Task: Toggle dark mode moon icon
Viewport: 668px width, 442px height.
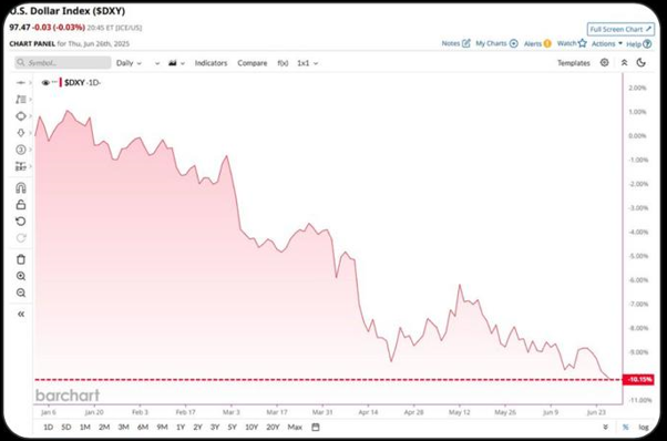Action: (641, 63)
